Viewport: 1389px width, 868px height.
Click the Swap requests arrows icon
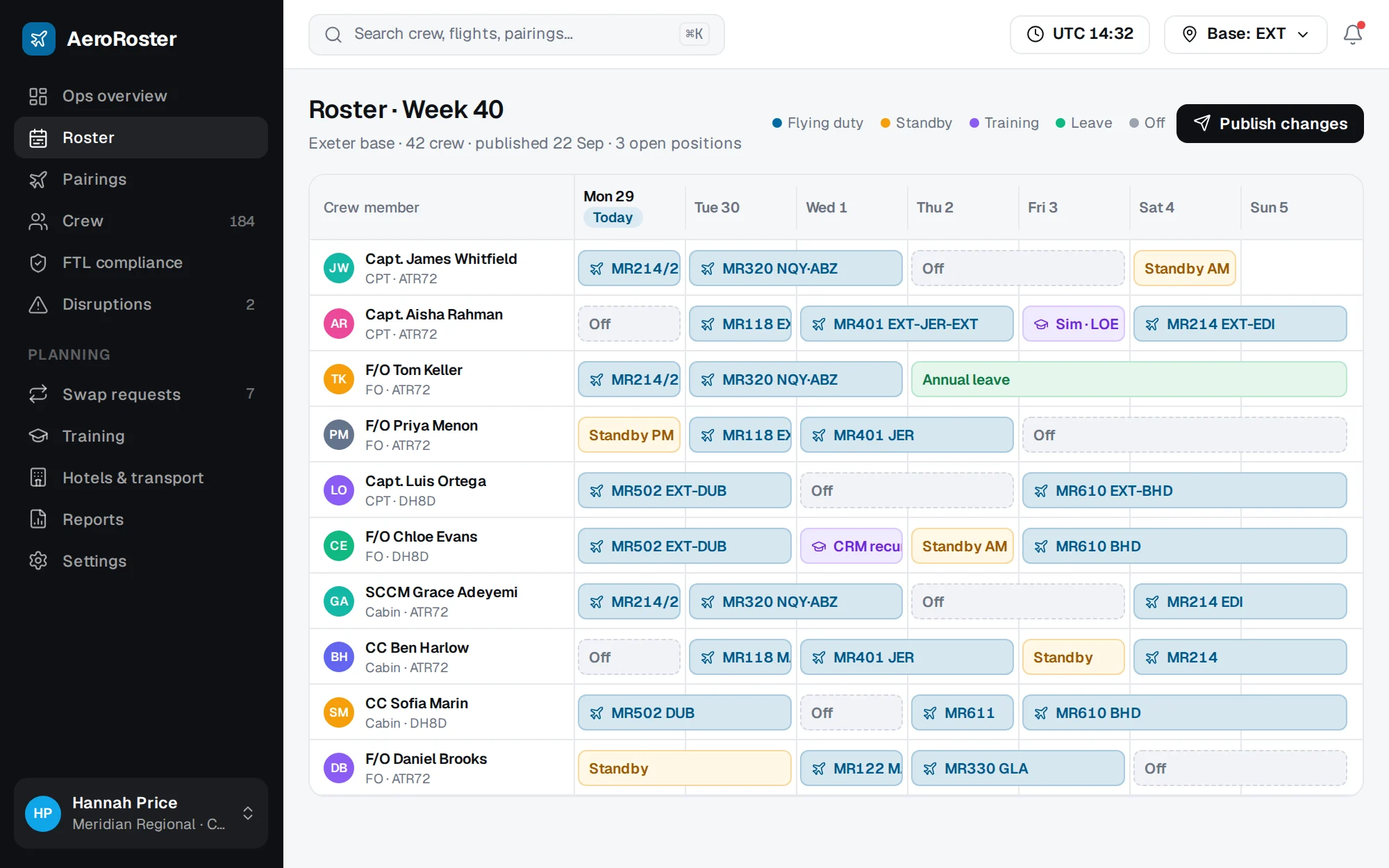pos(38,394)
